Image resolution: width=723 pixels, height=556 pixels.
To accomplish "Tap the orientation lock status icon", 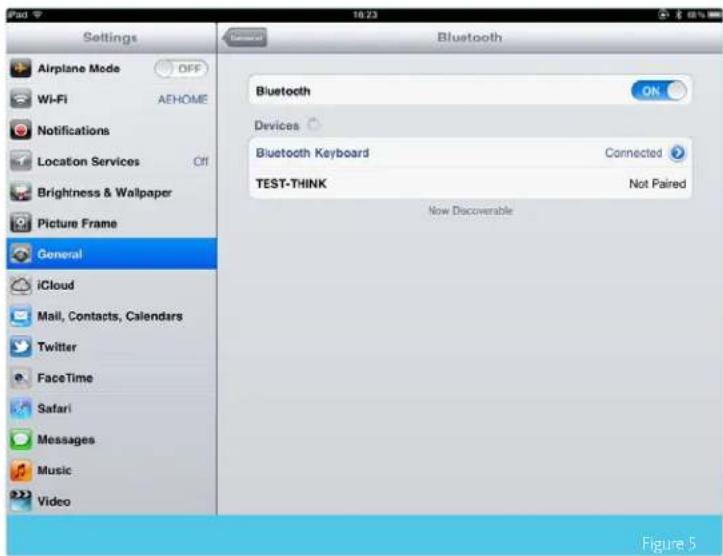I will point(663,15).
